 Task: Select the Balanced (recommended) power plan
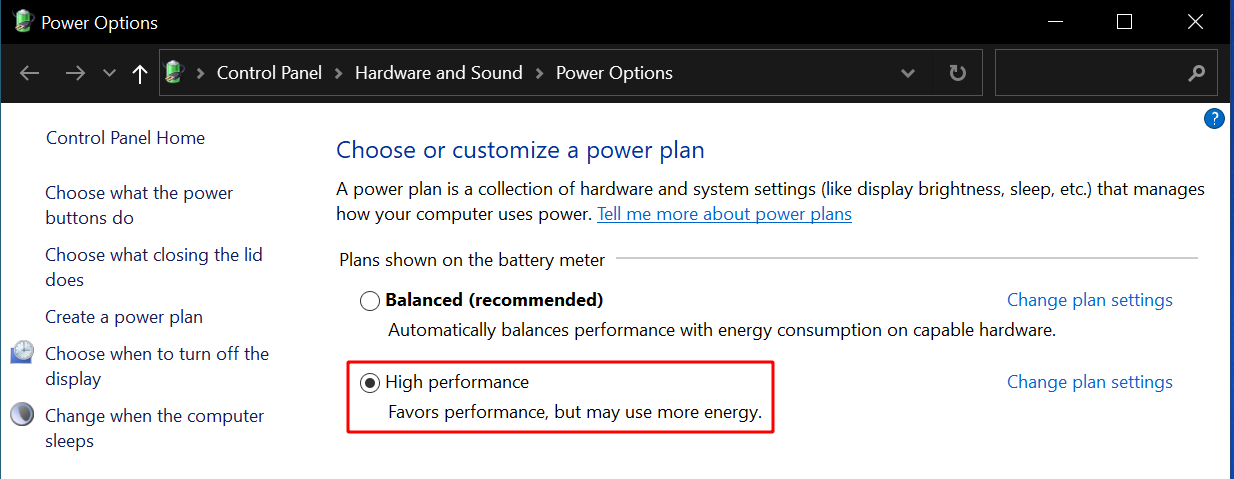tap(370, 300)
